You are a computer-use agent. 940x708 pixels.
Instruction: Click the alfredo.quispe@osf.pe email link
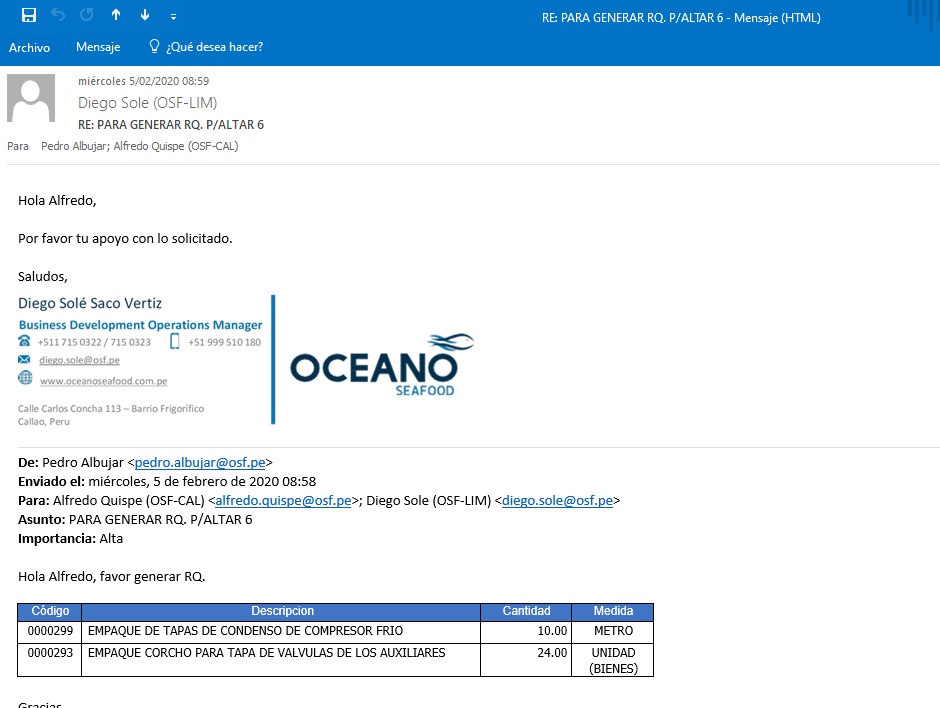pyautogui.click(x=283, y=500)
